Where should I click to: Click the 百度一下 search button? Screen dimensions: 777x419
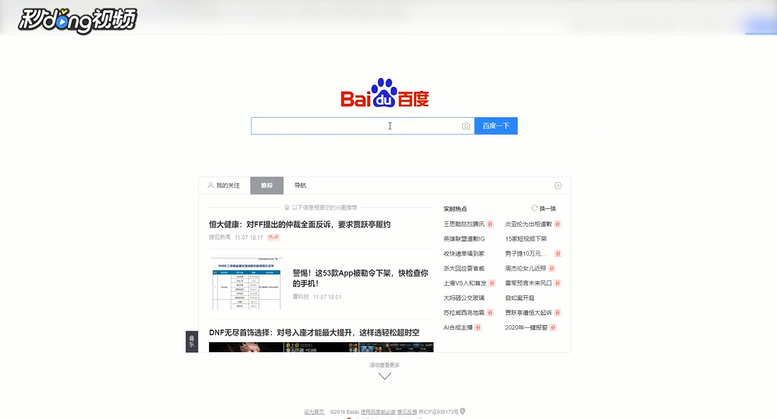pyautogui.click(x=496, y=126)
